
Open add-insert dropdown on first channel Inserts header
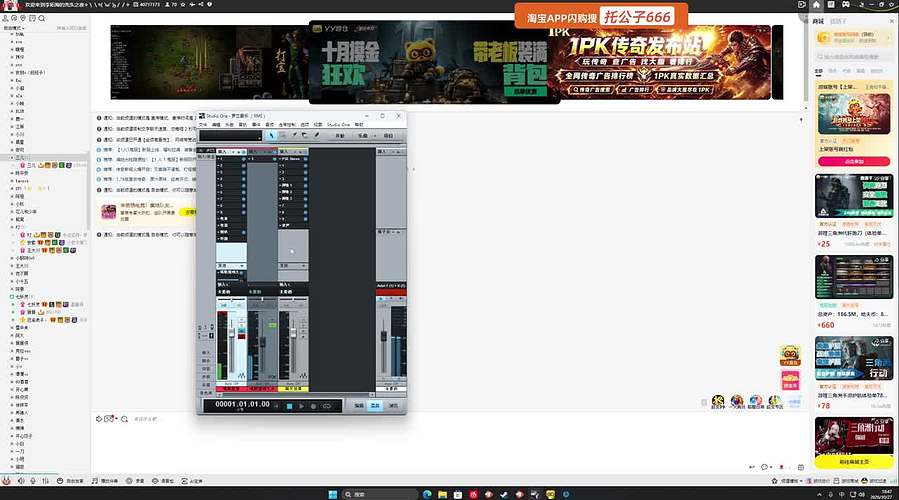tap(233, 152)
